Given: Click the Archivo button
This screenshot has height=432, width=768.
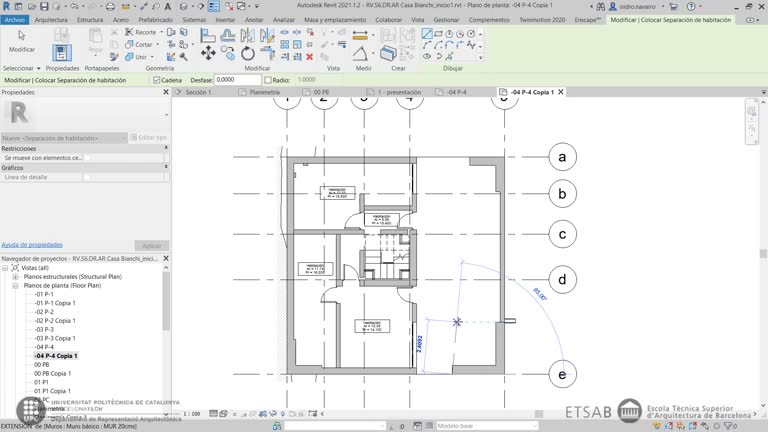Looking at the screenshot, I should pos(14,19).
